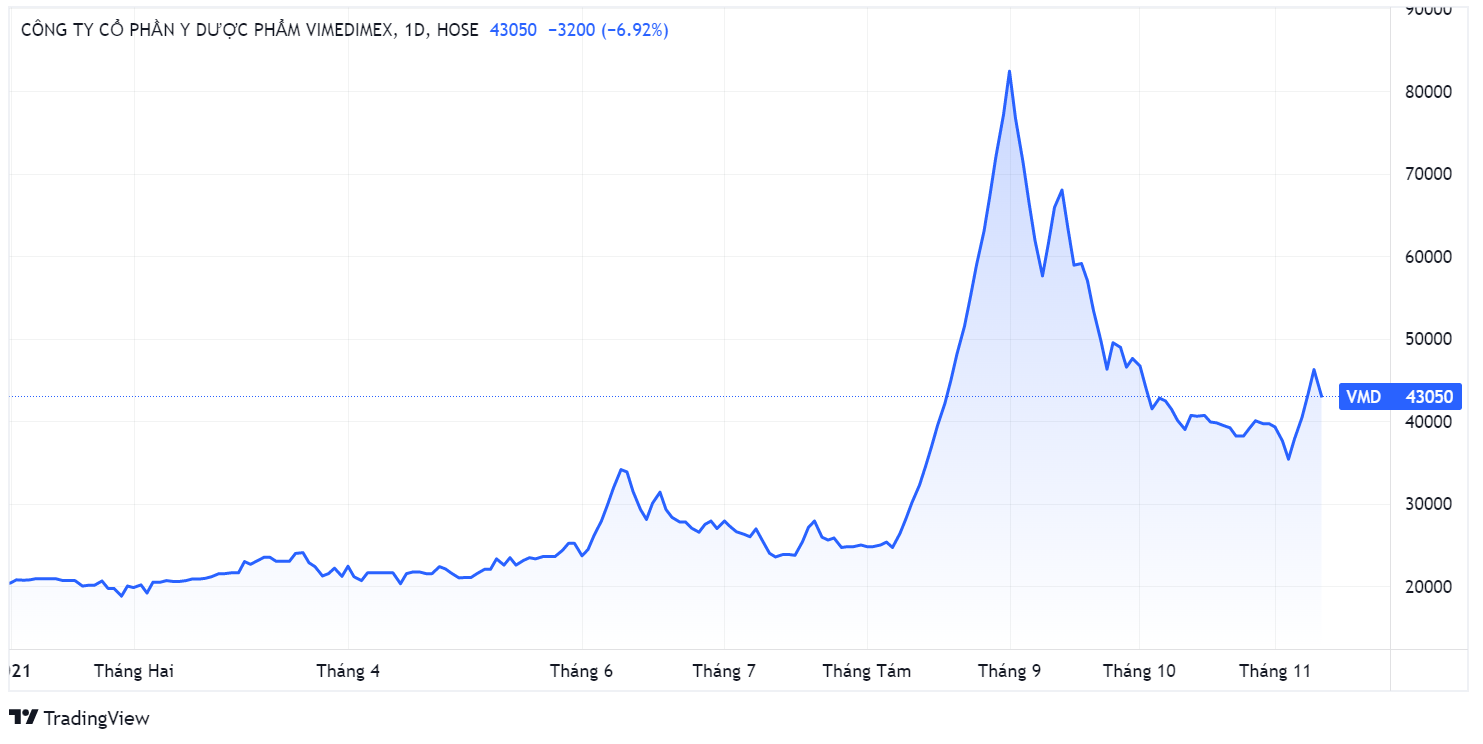Click the highest peak of the price line
The width and height of the screenshot is (1483, 744).
click(1009, 71)
